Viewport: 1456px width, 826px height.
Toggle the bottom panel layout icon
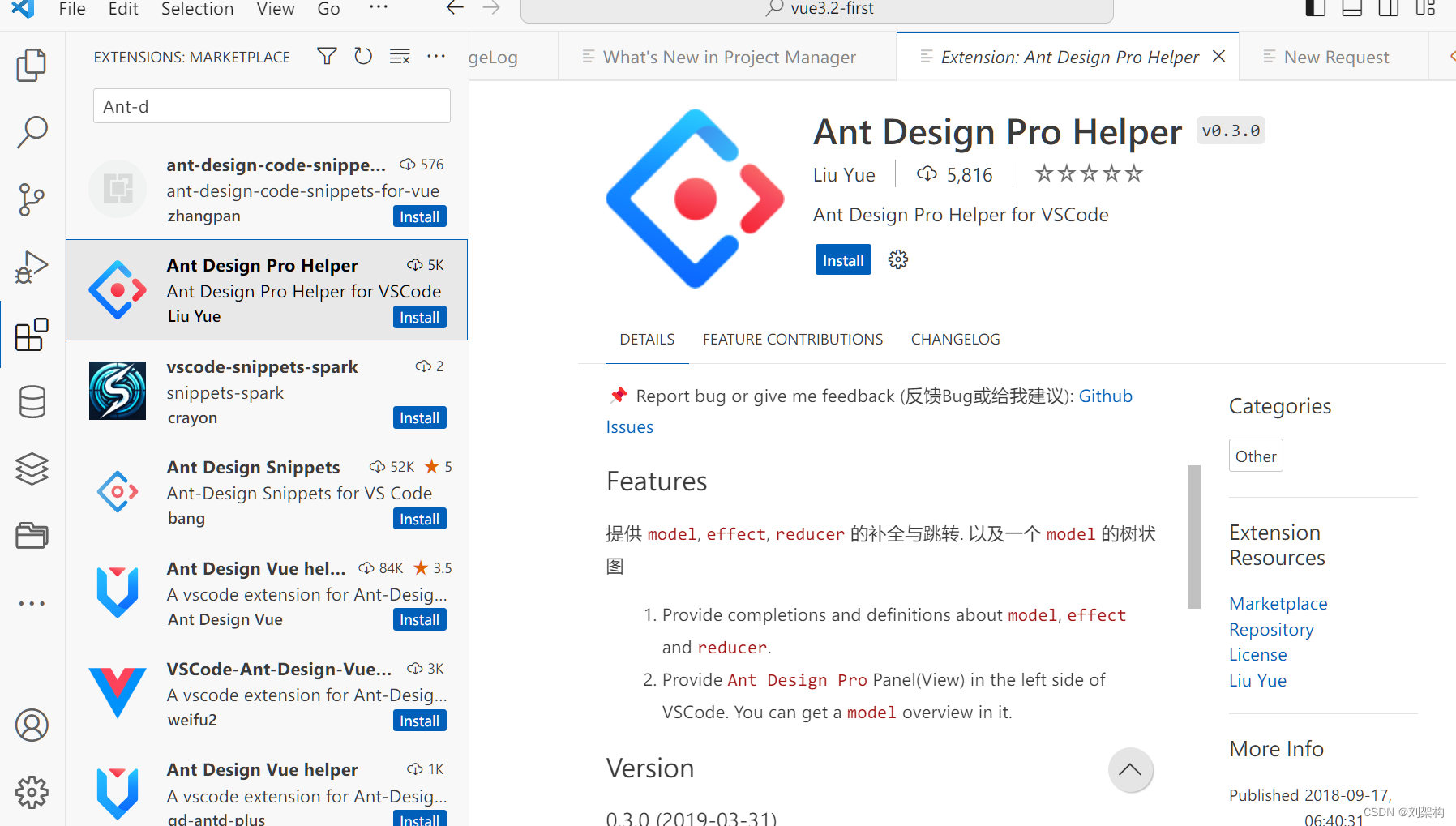[x=1351, y=8]
